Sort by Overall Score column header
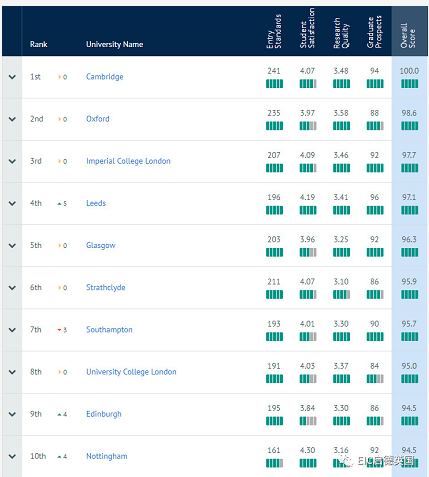429x477 pixels. (408, 36)
